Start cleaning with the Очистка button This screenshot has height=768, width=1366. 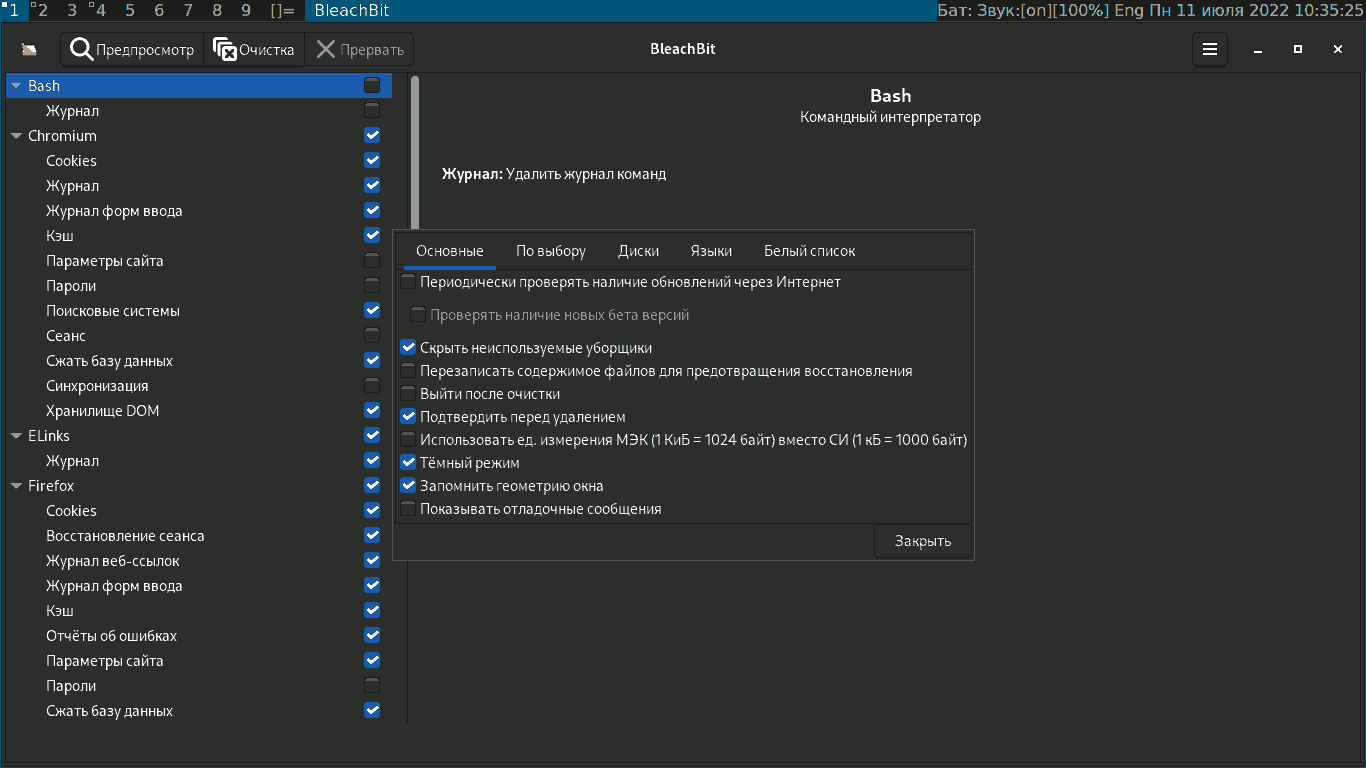pos(254,49)
